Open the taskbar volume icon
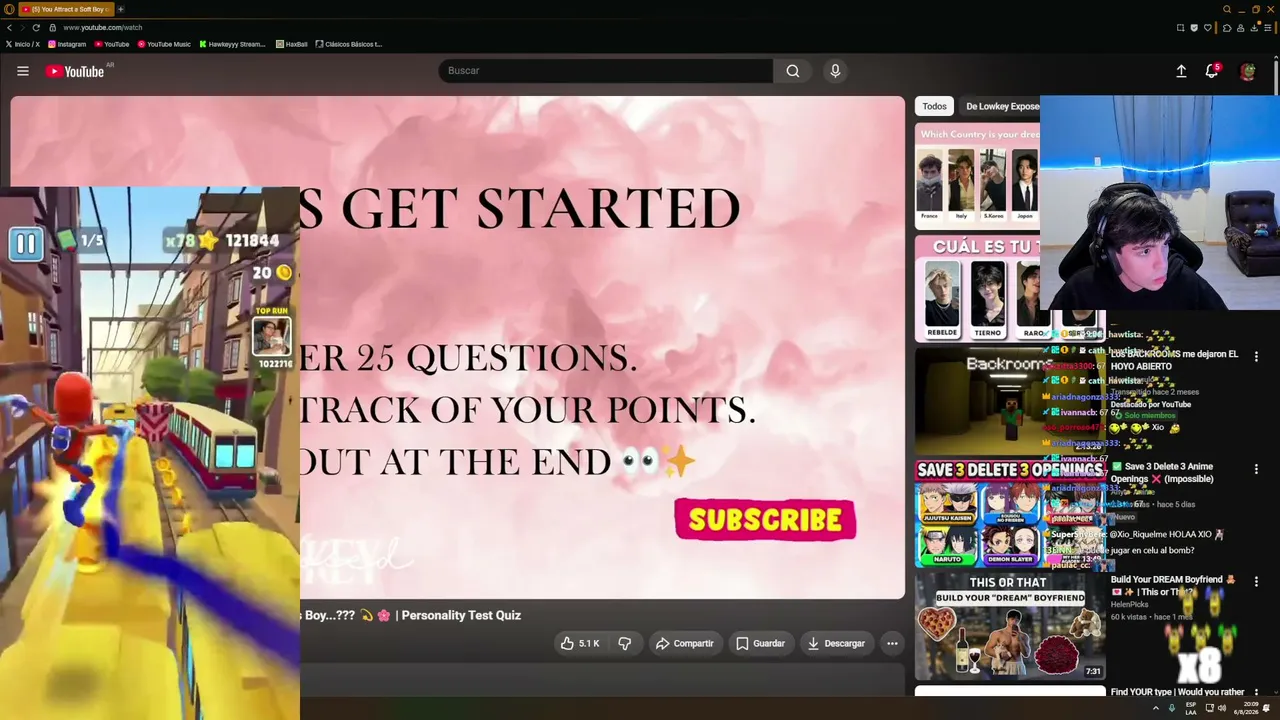 [1222, 708]
